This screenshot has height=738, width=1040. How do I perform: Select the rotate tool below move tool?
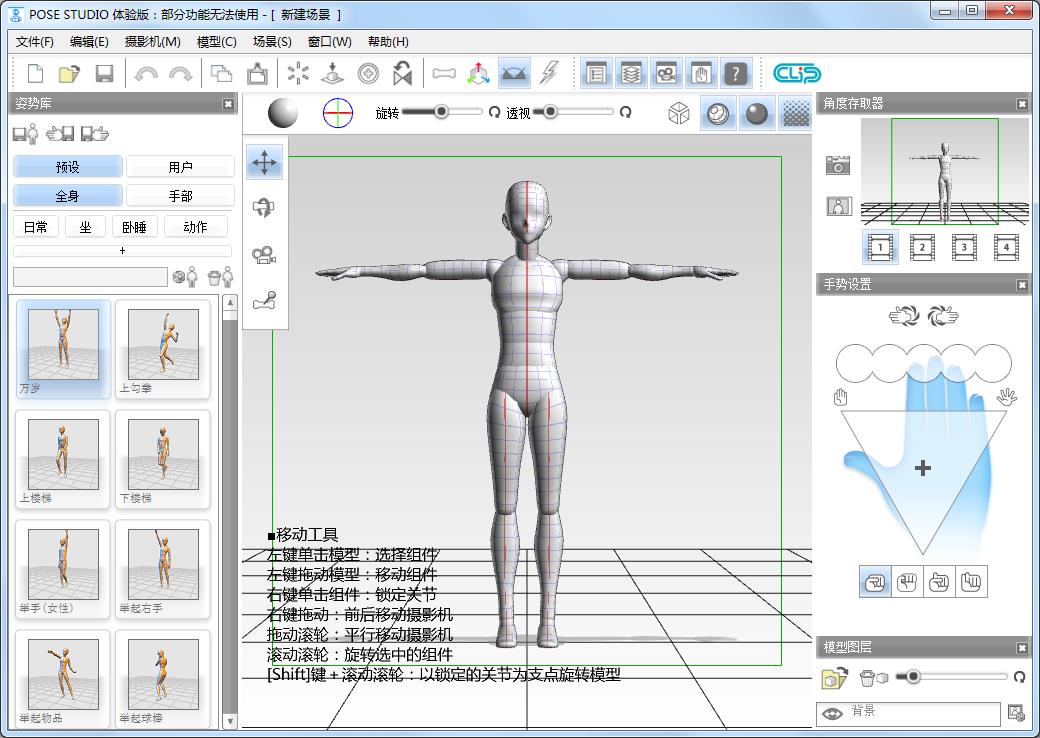pos(264,207)
